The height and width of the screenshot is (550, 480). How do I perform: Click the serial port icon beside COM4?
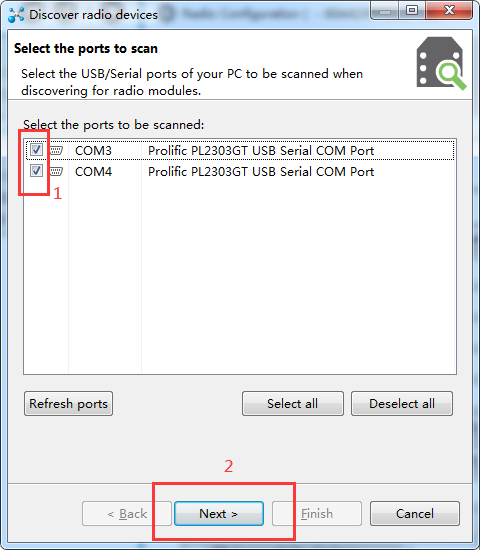(x=56, y=172)
